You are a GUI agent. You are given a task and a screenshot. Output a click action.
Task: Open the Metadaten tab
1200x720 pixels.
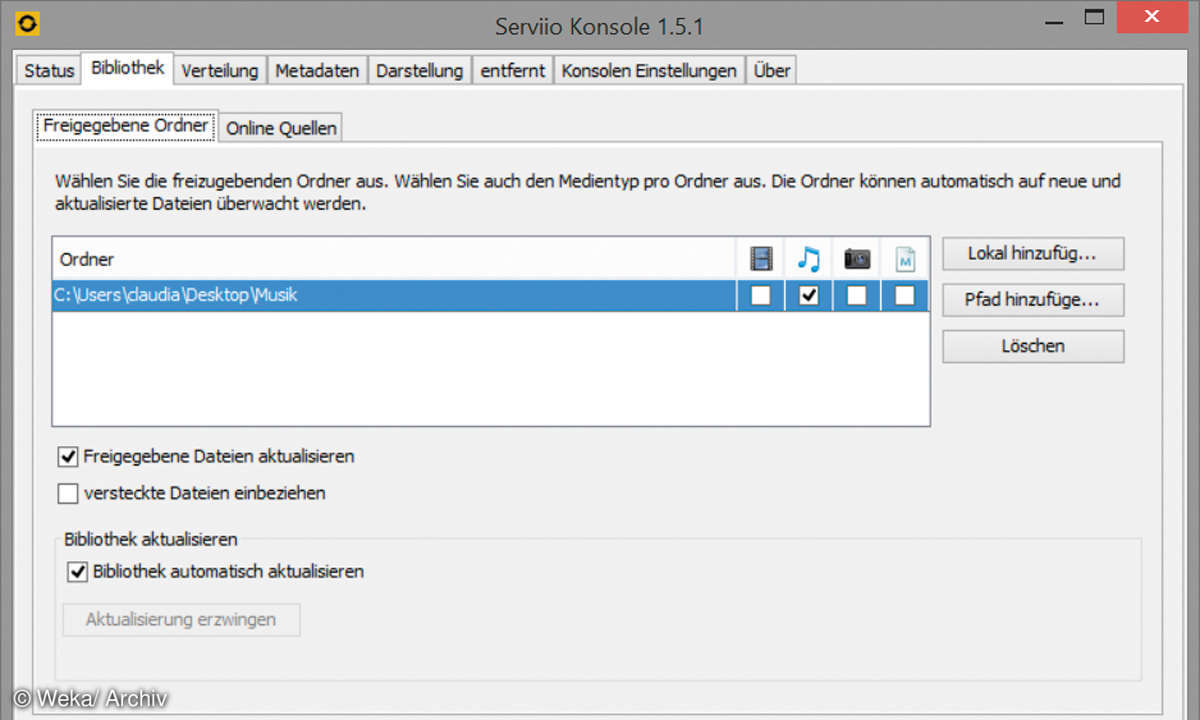[317, 70]
